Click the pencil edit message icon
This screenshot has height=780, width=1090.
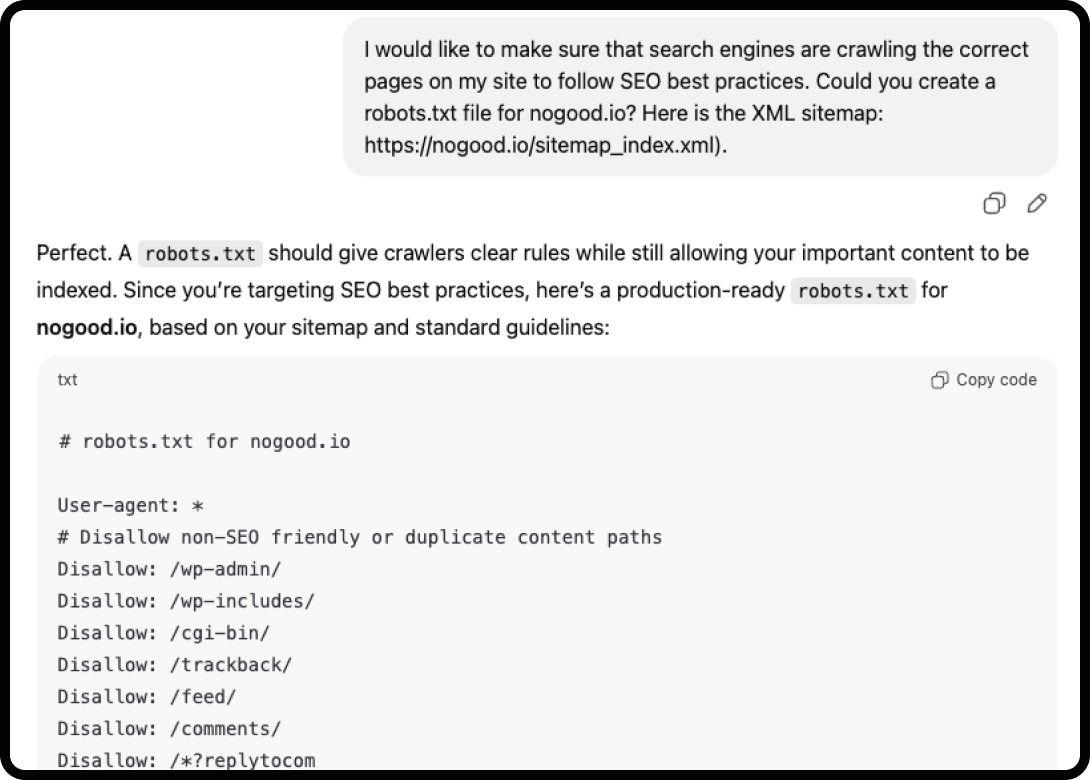click(x=1037, y=204)
